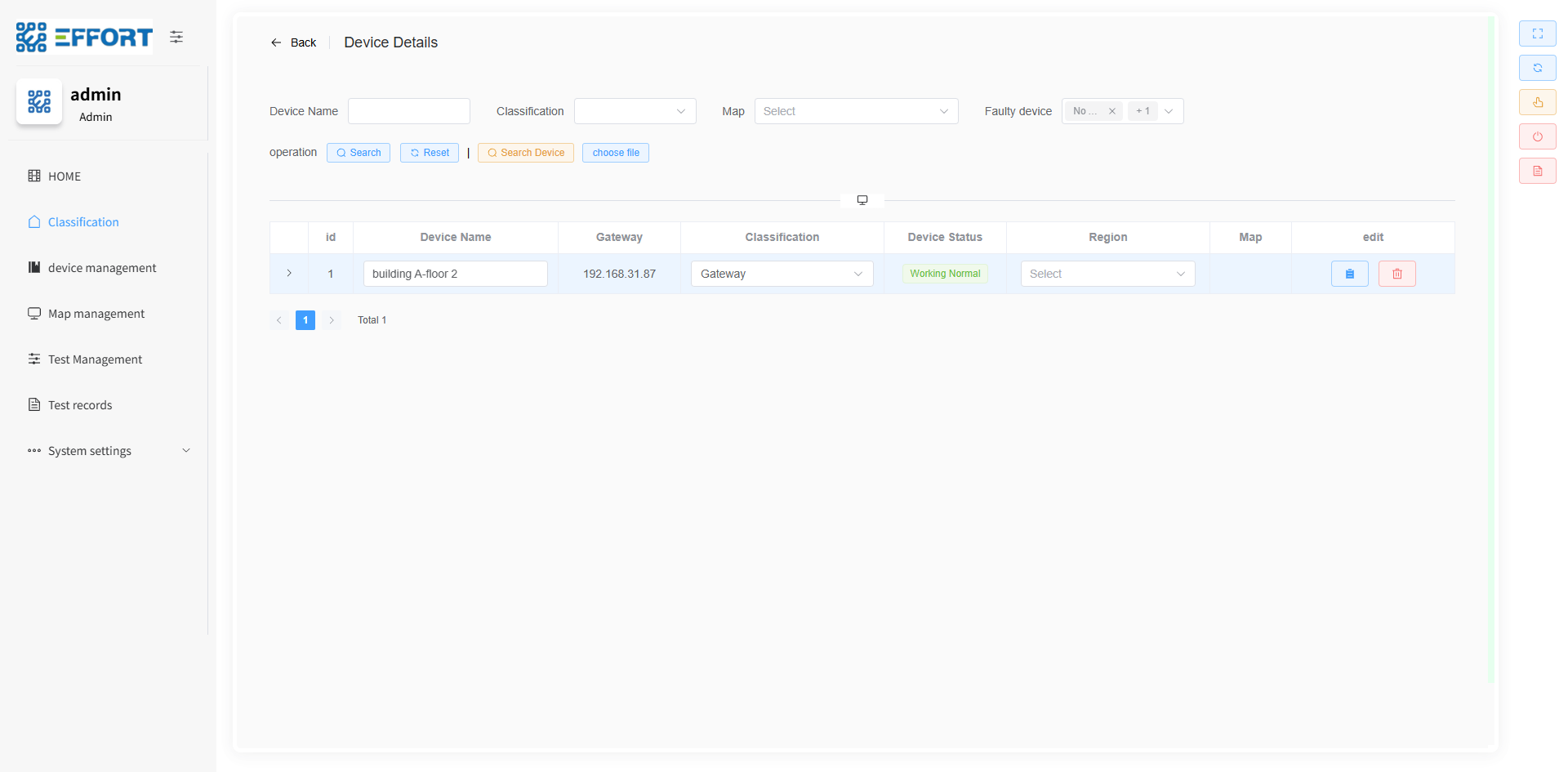
Task: Open device management in sidebar
Action: pos(101,268)
